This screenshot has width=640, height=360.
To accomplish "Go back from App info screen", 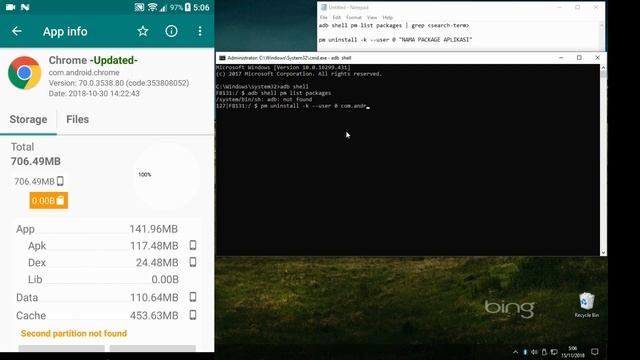I will tap(17, 31).
